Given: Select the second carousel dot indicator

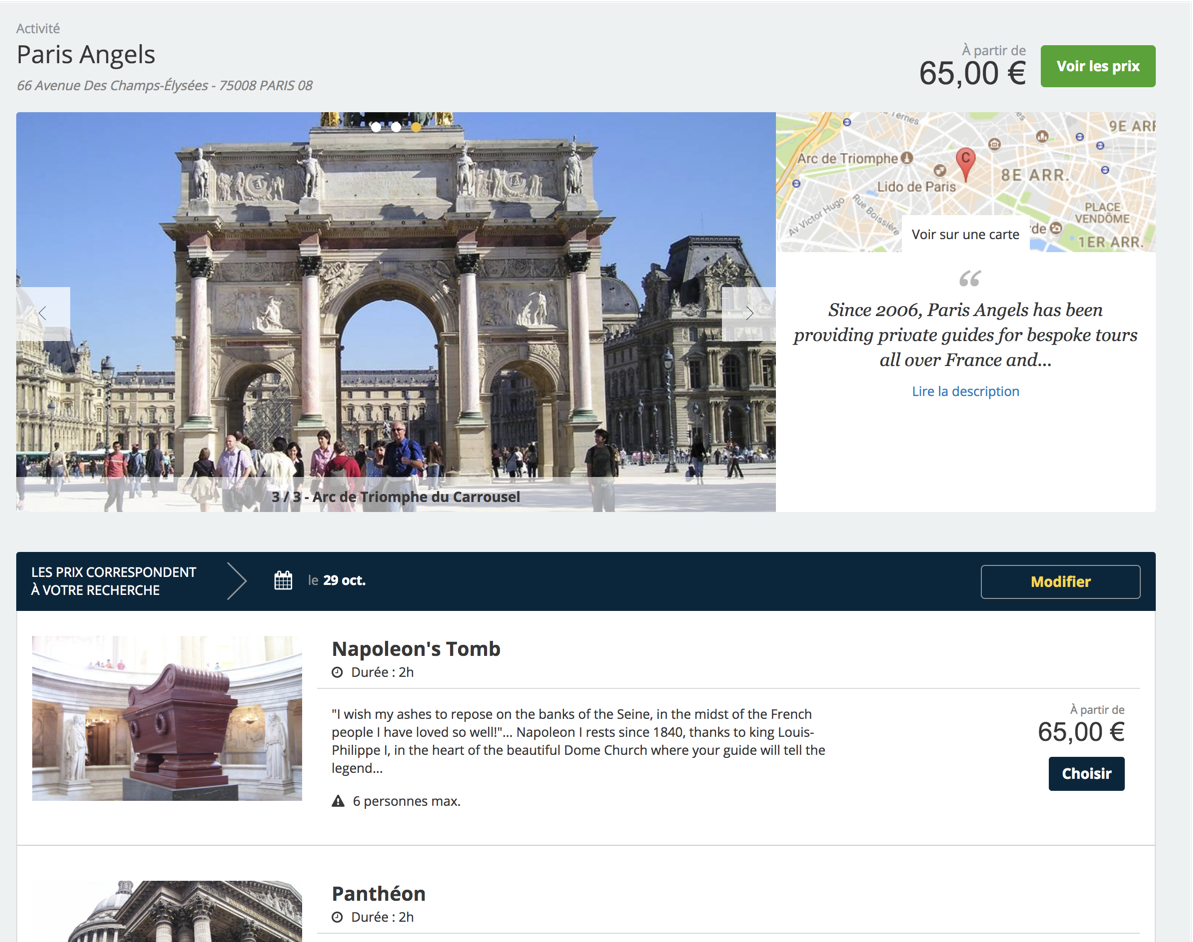Looking at the screenshot, I should [396, 127].
